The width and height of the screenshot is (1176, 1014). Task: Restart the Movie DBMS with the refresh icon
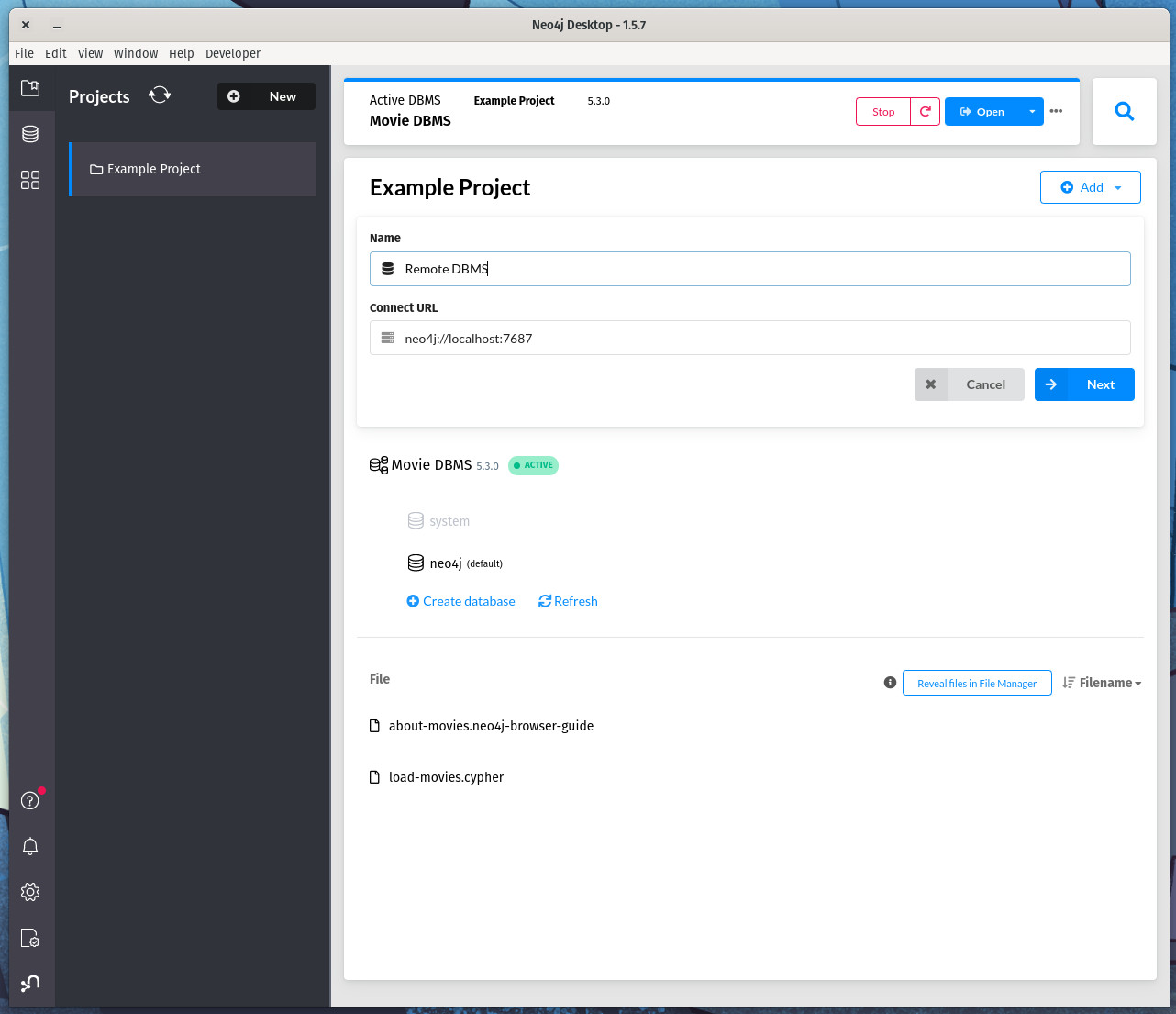pyautogui.click(x=925, y=111)
